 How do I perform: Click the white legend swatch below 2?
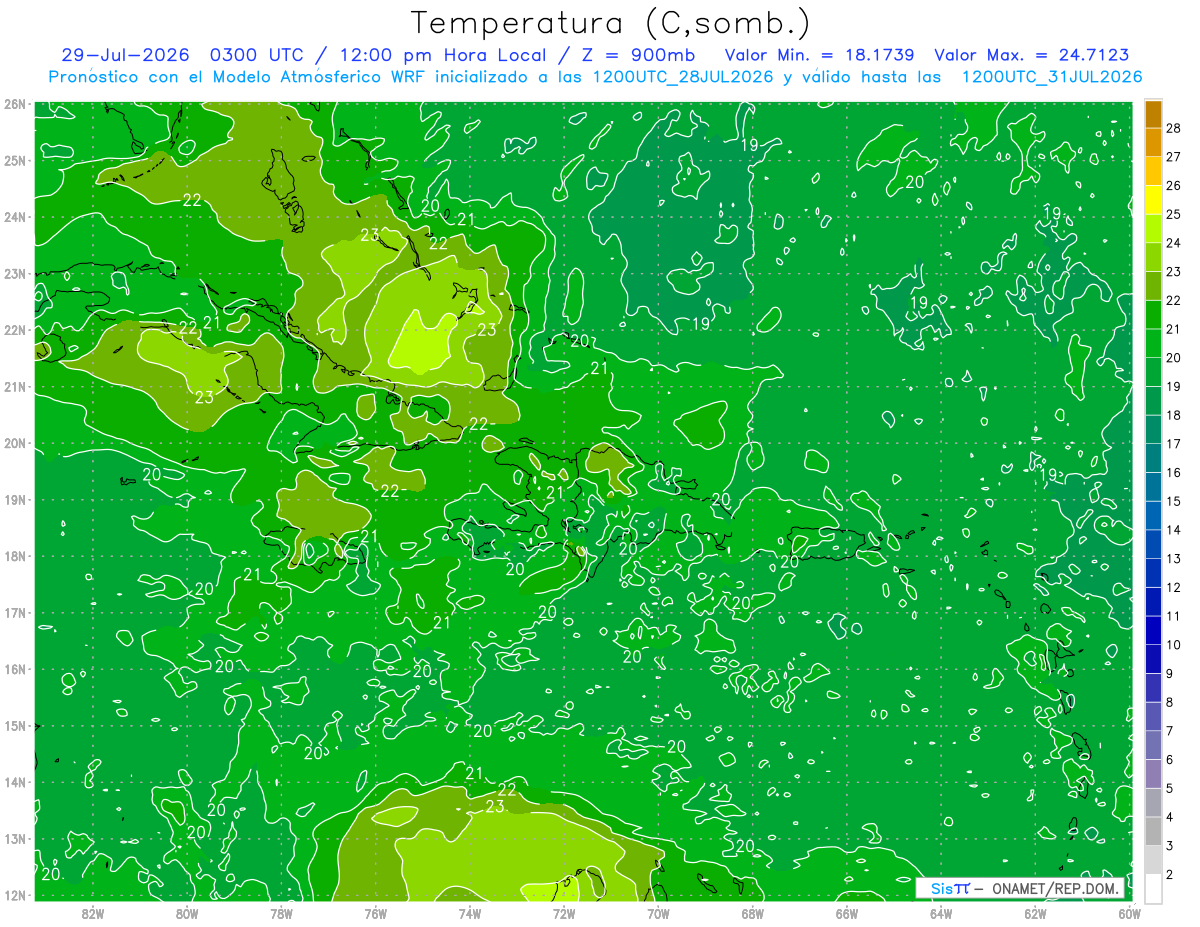click(x=1153, y=888)
